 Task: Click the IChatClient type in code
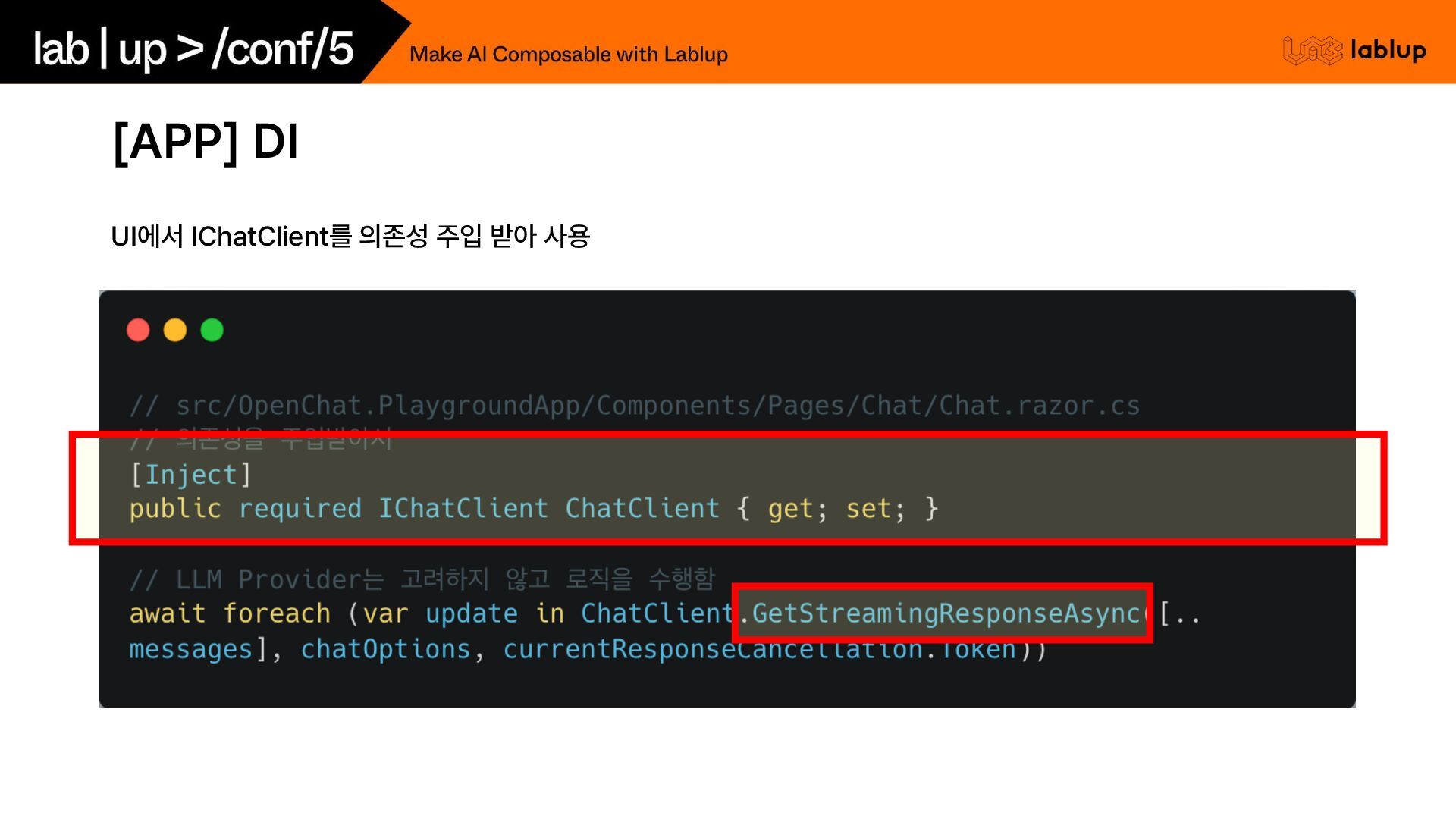tap(463, 509)
